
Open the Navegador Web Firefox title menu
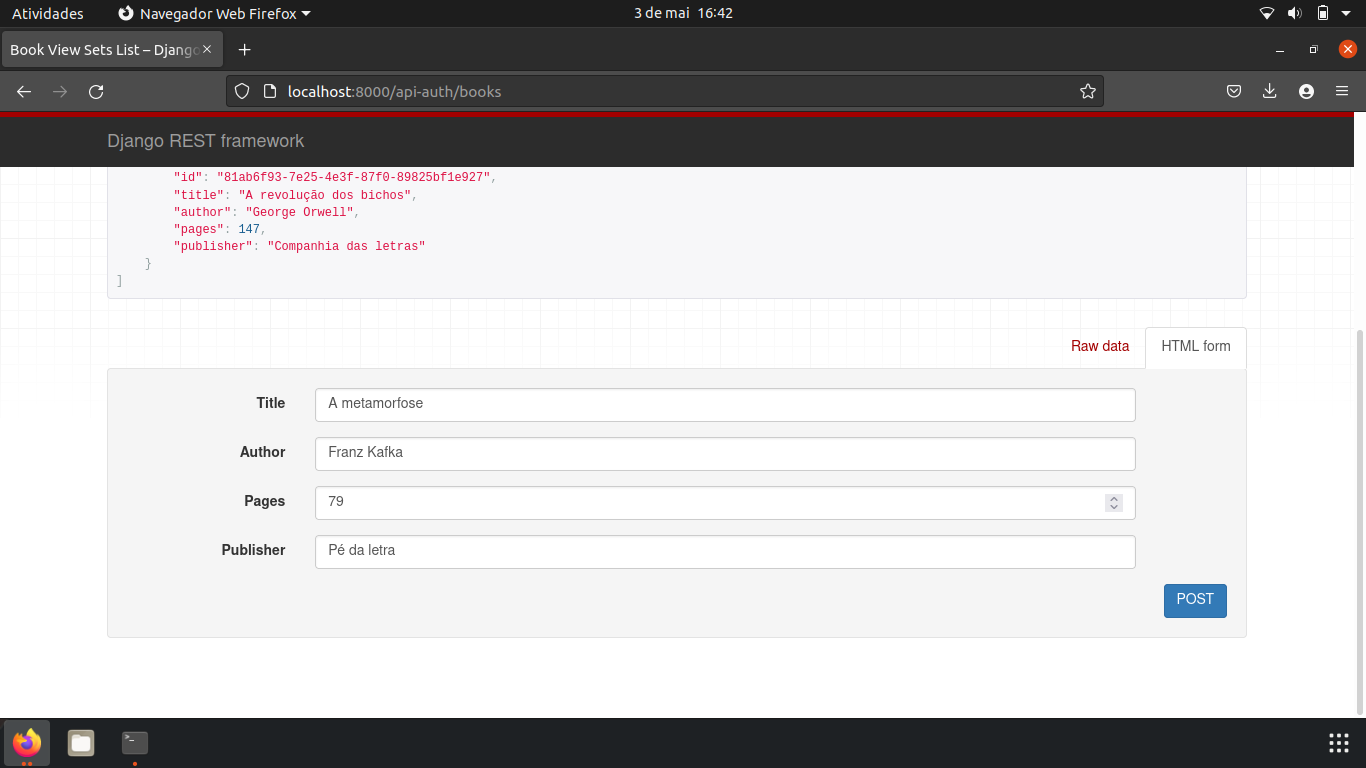215,13
